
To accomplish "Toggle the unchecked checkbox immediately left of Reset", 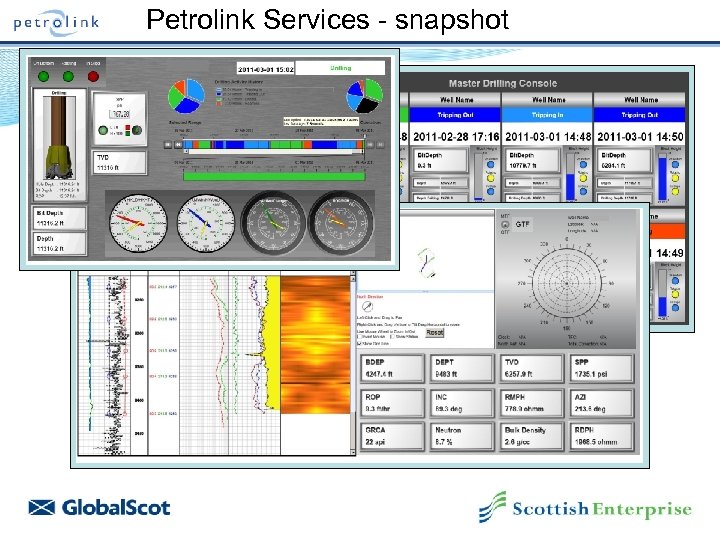I will click(x=393, y=337).
